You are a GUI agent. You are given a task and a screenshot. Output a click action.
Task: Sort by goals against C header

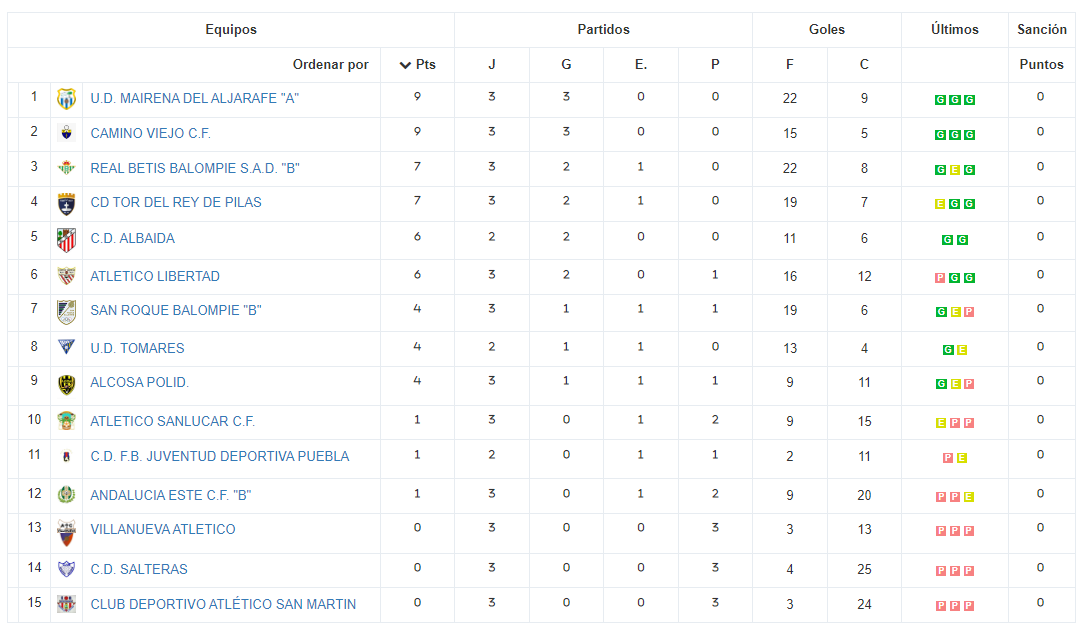point(864,65)
